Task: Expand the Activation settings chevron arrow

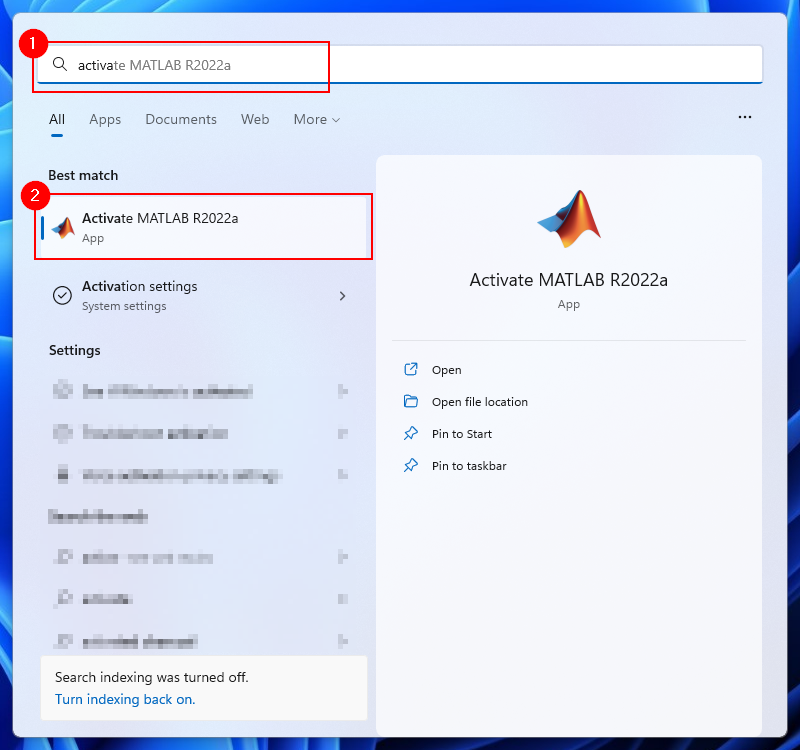Action: [342, 296]
